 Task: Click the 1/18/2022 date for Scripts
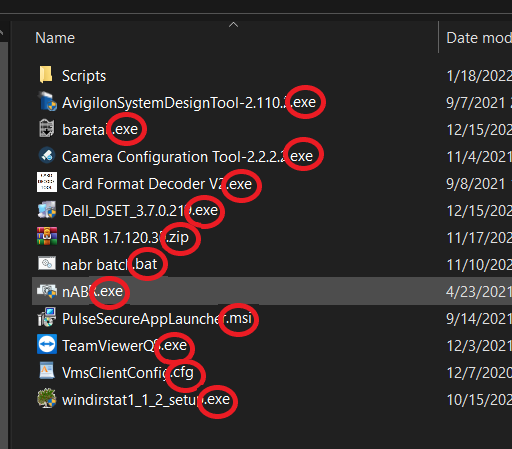[479, 76]
